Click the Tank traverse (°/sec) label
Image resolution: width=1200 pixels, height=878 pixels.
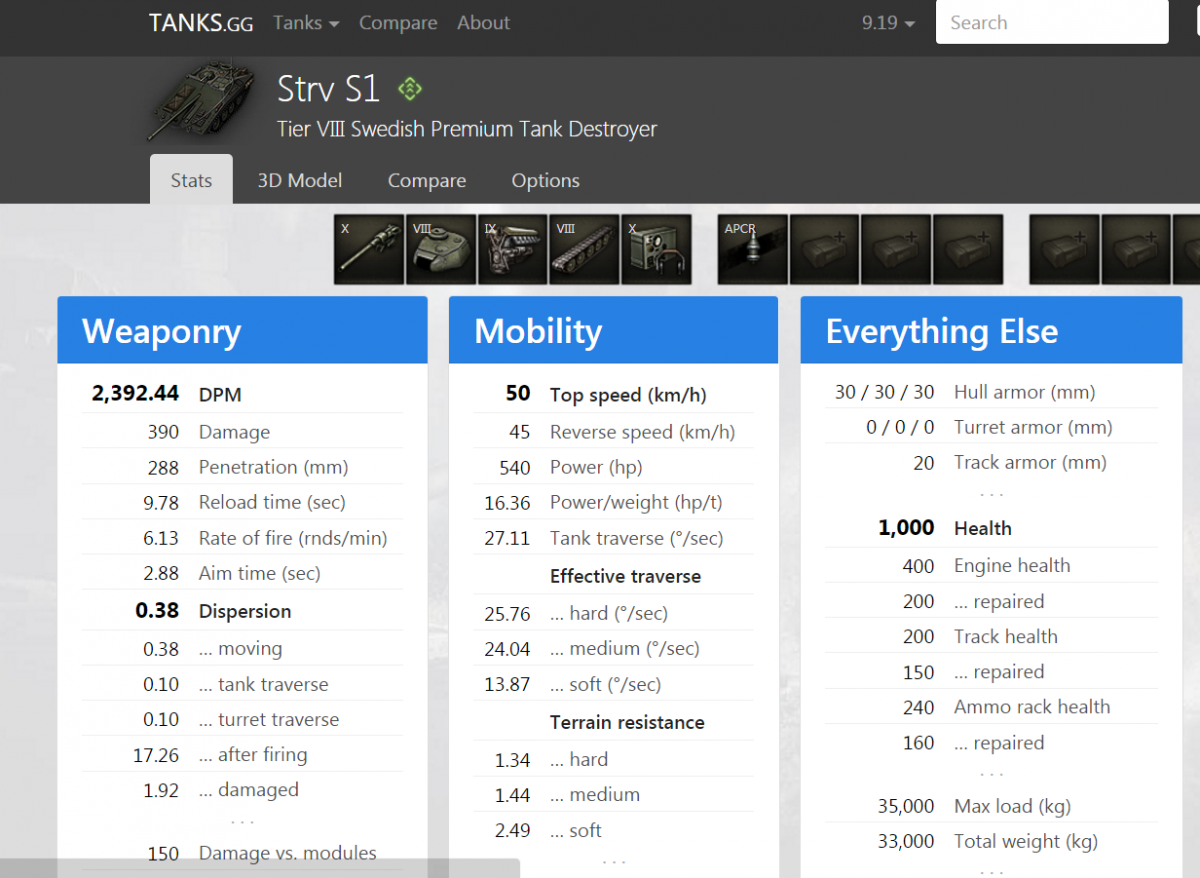tap(636, 538)
